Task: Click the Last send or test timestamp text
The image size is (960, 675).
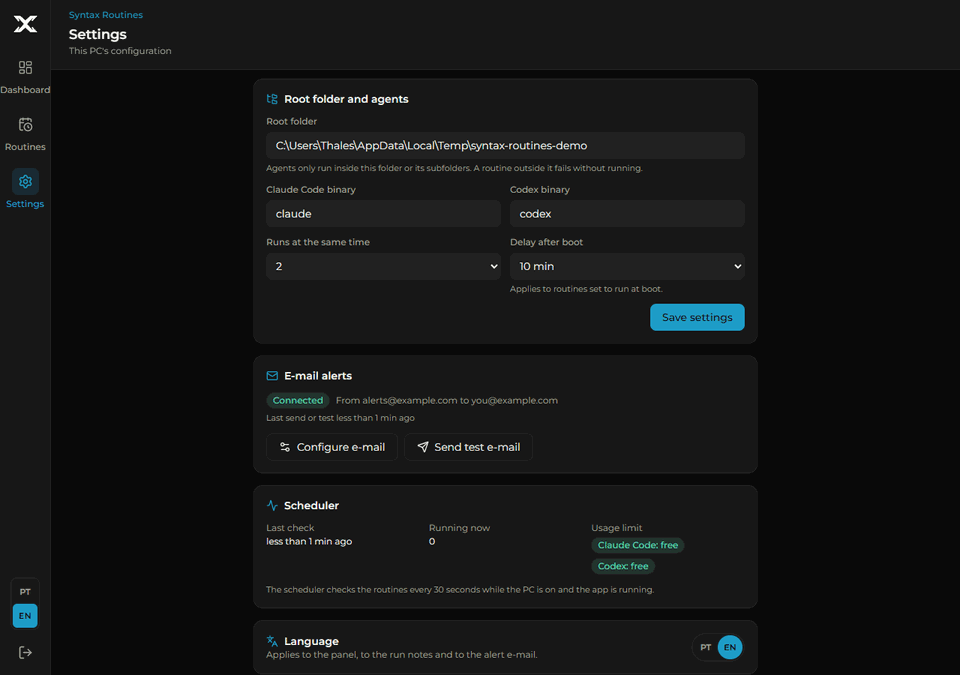Action: (x=340, y=418)
